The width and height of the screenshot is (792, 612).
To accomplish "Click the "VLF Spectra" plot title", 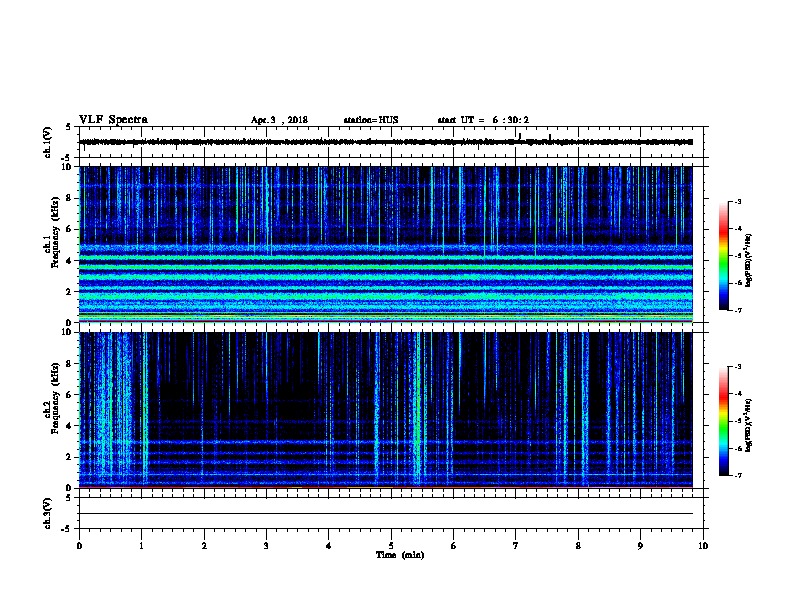I will click(113, 120).
